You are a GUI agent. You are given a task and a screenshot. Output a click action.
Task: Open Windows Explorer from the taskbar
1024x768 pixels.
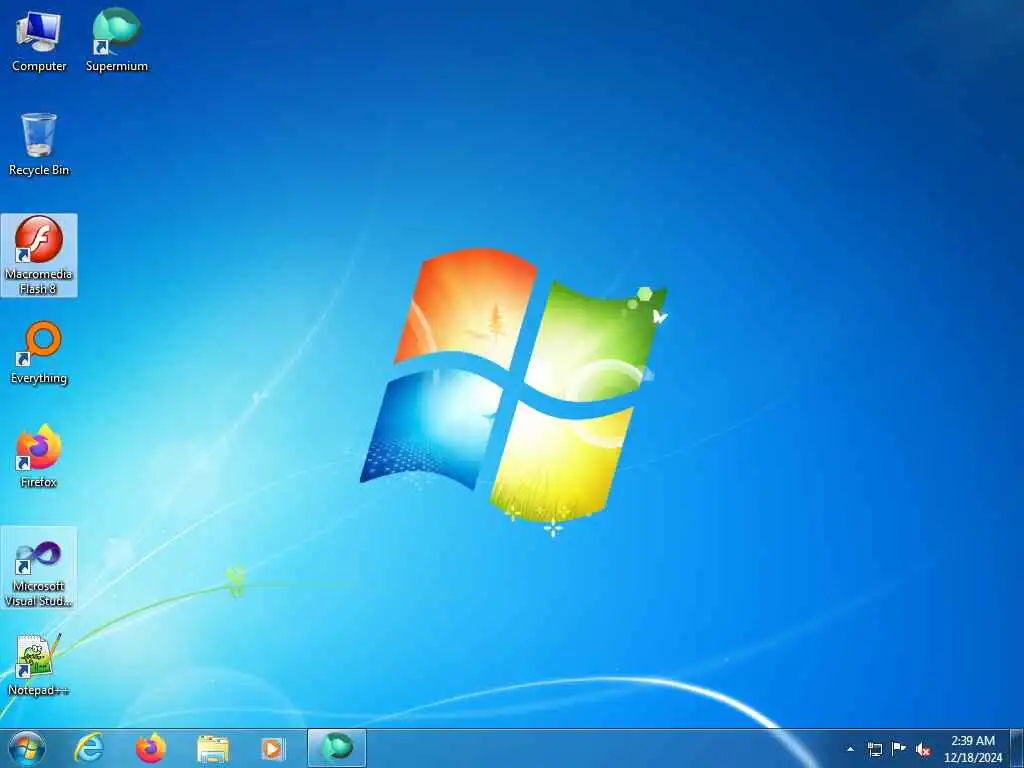213,748
